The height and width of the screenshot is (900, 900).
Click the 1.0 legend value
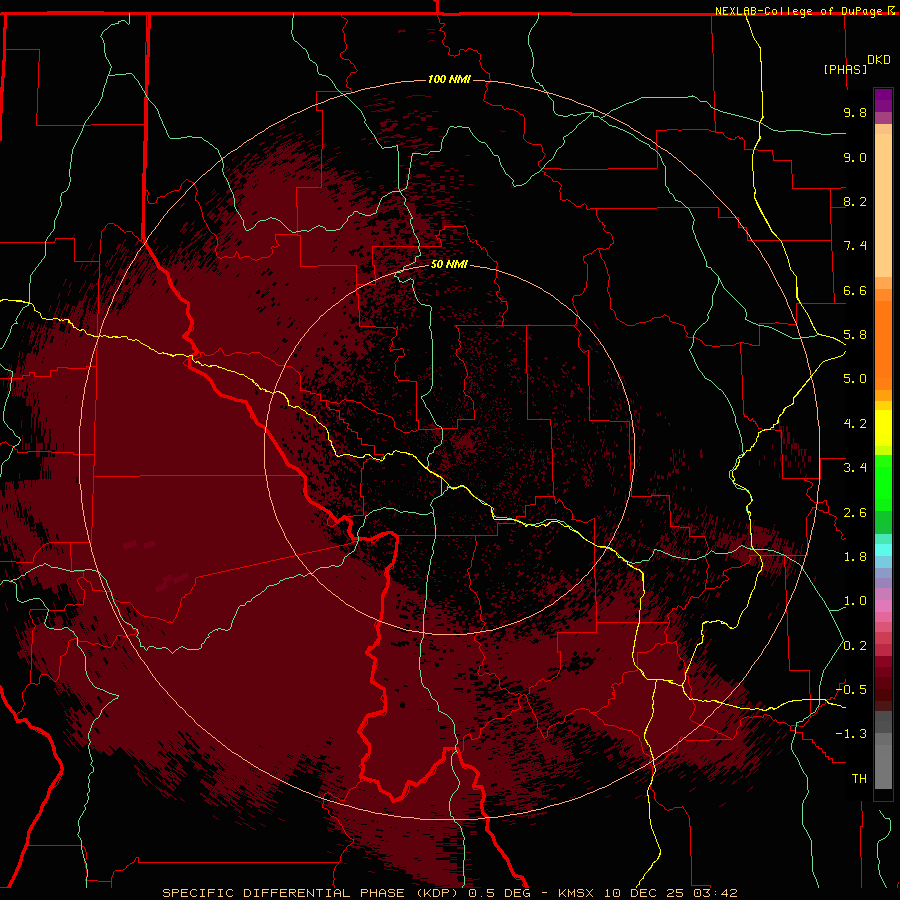pos(855,601)
